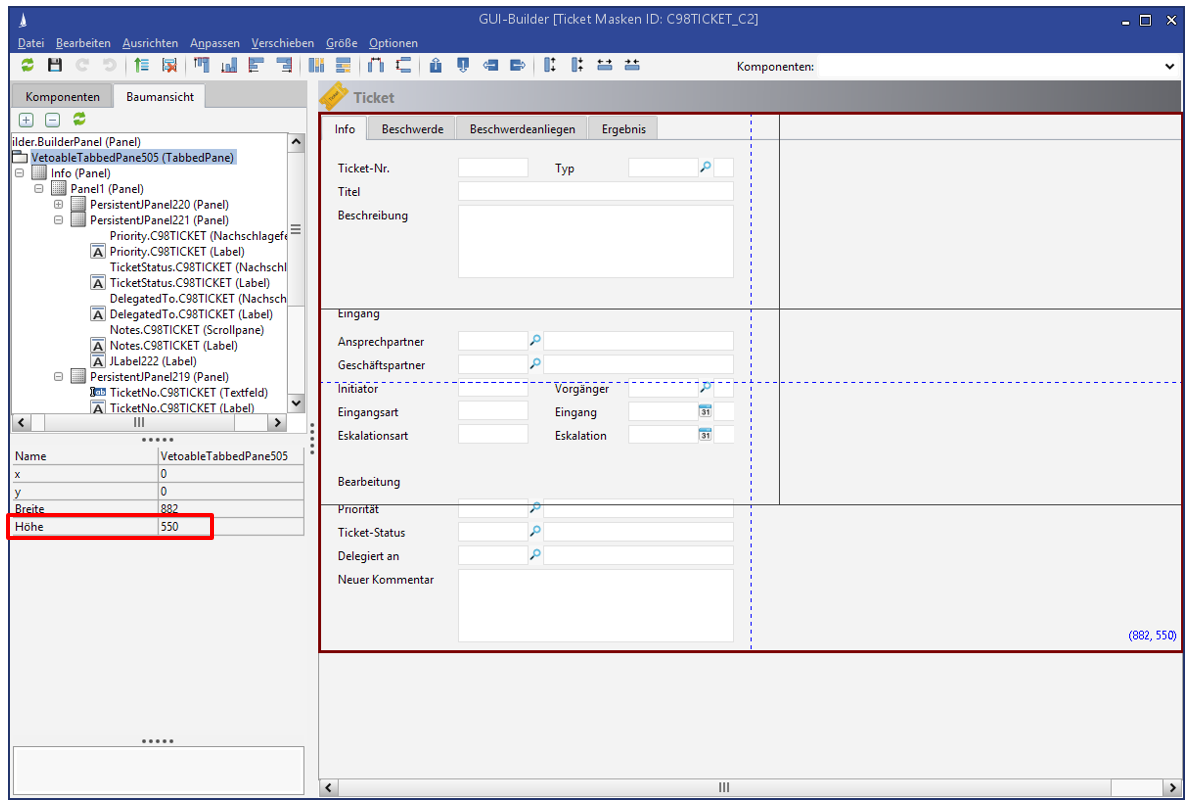Click the green refresh icon in main toolbar
The height and width of the screenshot is (808, 1193).
(x=28, y=66)
